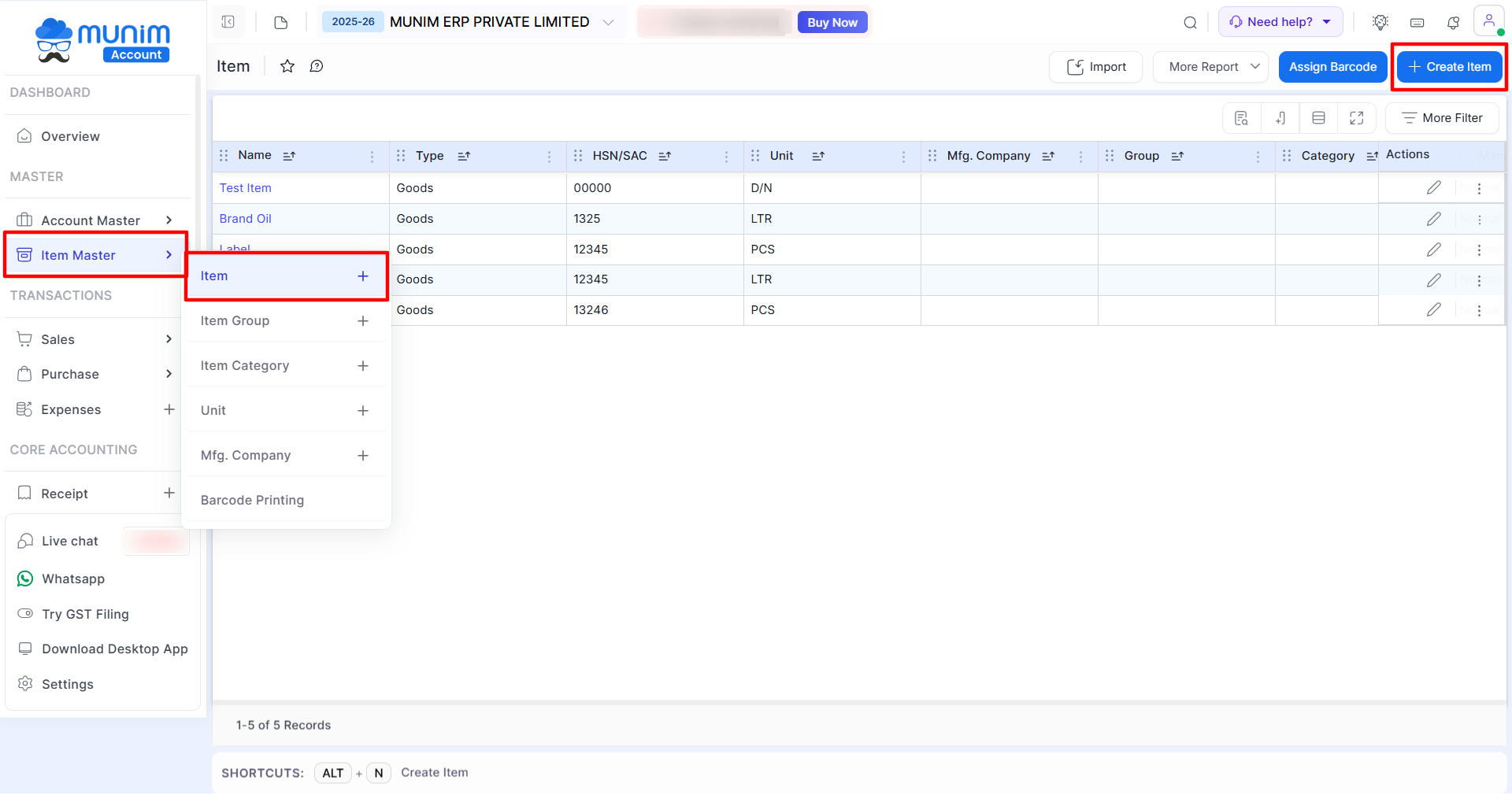The height and width of the screenshot is (795, 1512).
Task: Select Unit in the flyout menu
Action: coord(213,411)
